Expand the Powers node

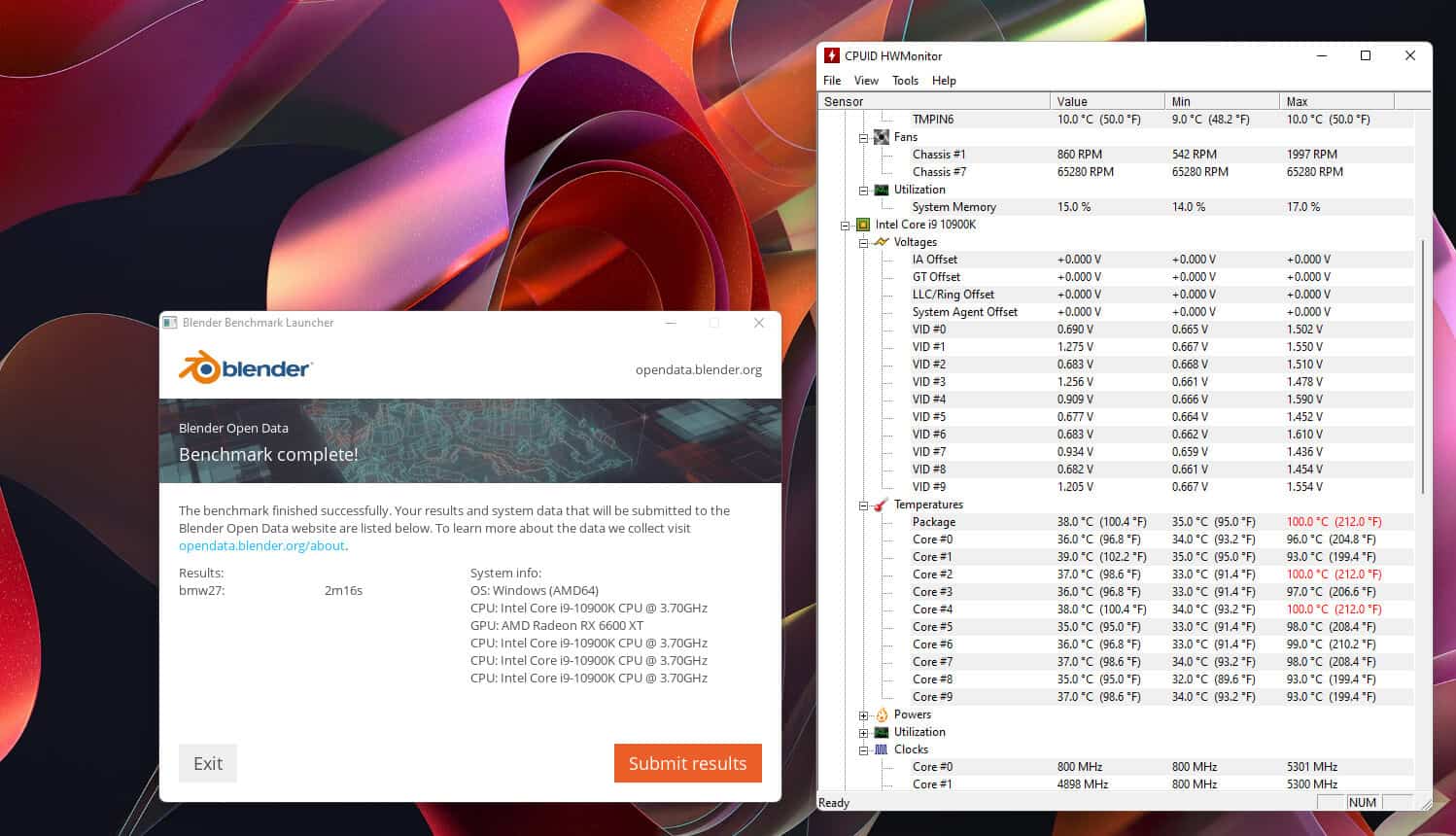[x=863, y=715]
